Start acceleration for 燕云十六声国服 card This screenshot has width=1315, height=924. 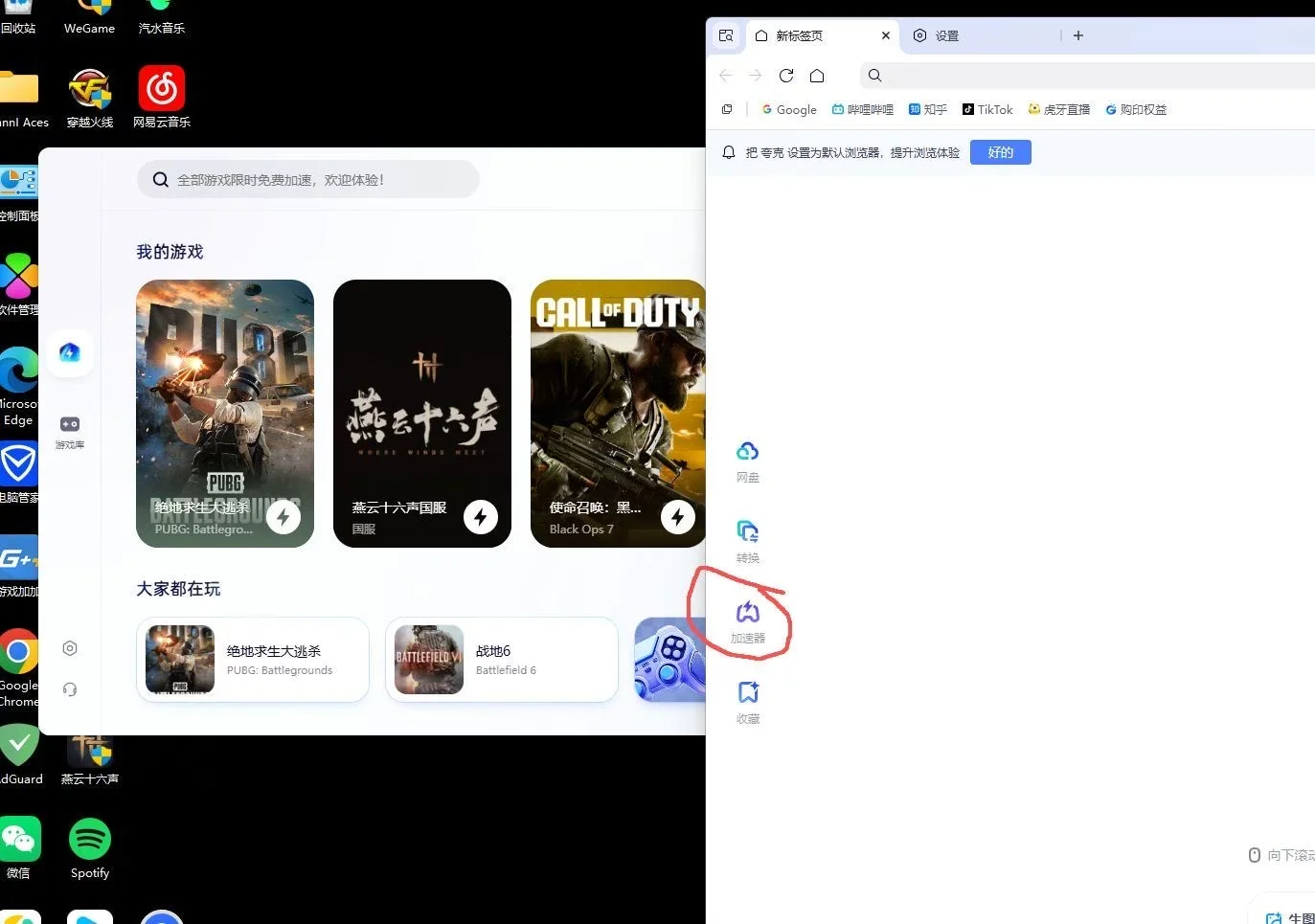coord(481,517)
